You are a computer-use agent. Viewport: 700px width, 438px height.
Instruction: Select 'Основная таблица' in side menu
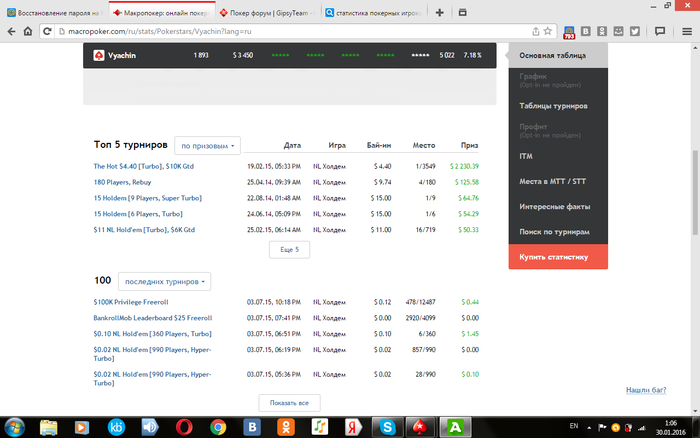(558, 55)
